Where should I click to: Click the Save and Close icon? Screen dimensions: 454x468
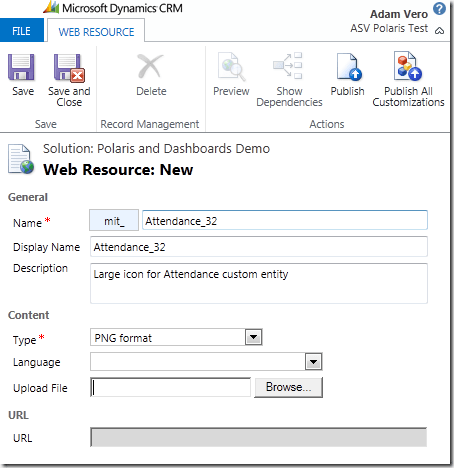(69, 68)
